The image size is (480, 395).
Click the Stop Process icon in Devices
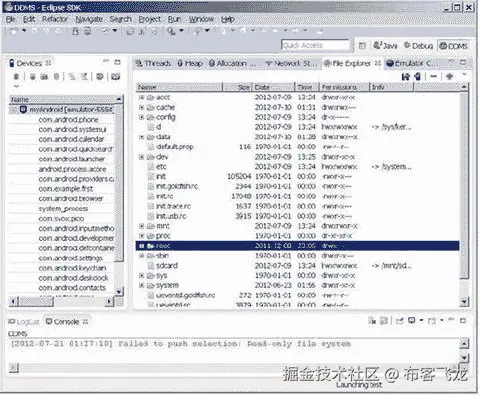tap(100, 77)
